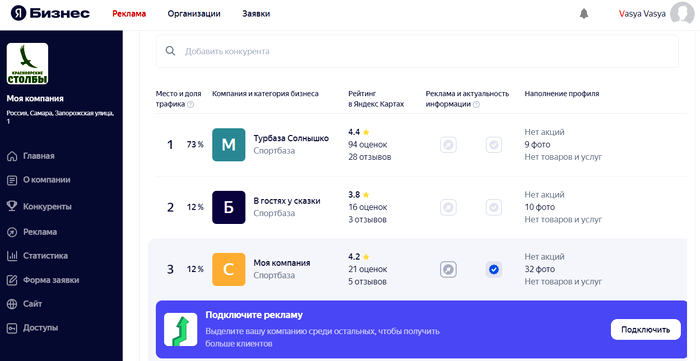Switch to the Организации top menu
Screen dimensions: 700x361
(x=194, y=14)
